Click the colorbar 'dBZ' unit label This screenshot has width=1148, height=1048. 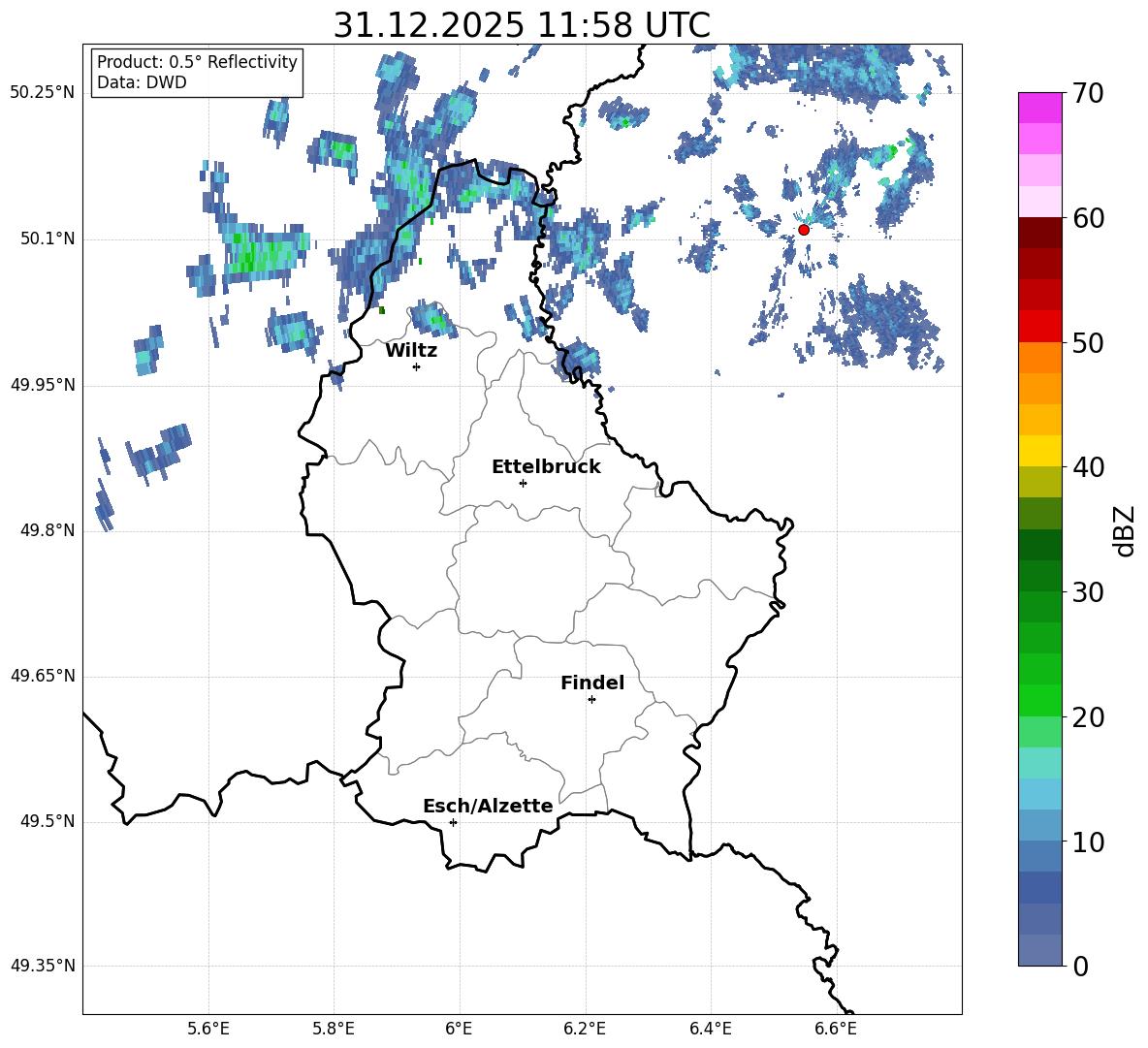coord(1124,530)
